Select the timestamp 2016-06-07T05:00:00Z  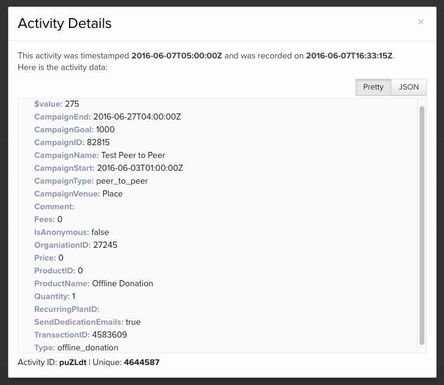[x=177, y=56]
